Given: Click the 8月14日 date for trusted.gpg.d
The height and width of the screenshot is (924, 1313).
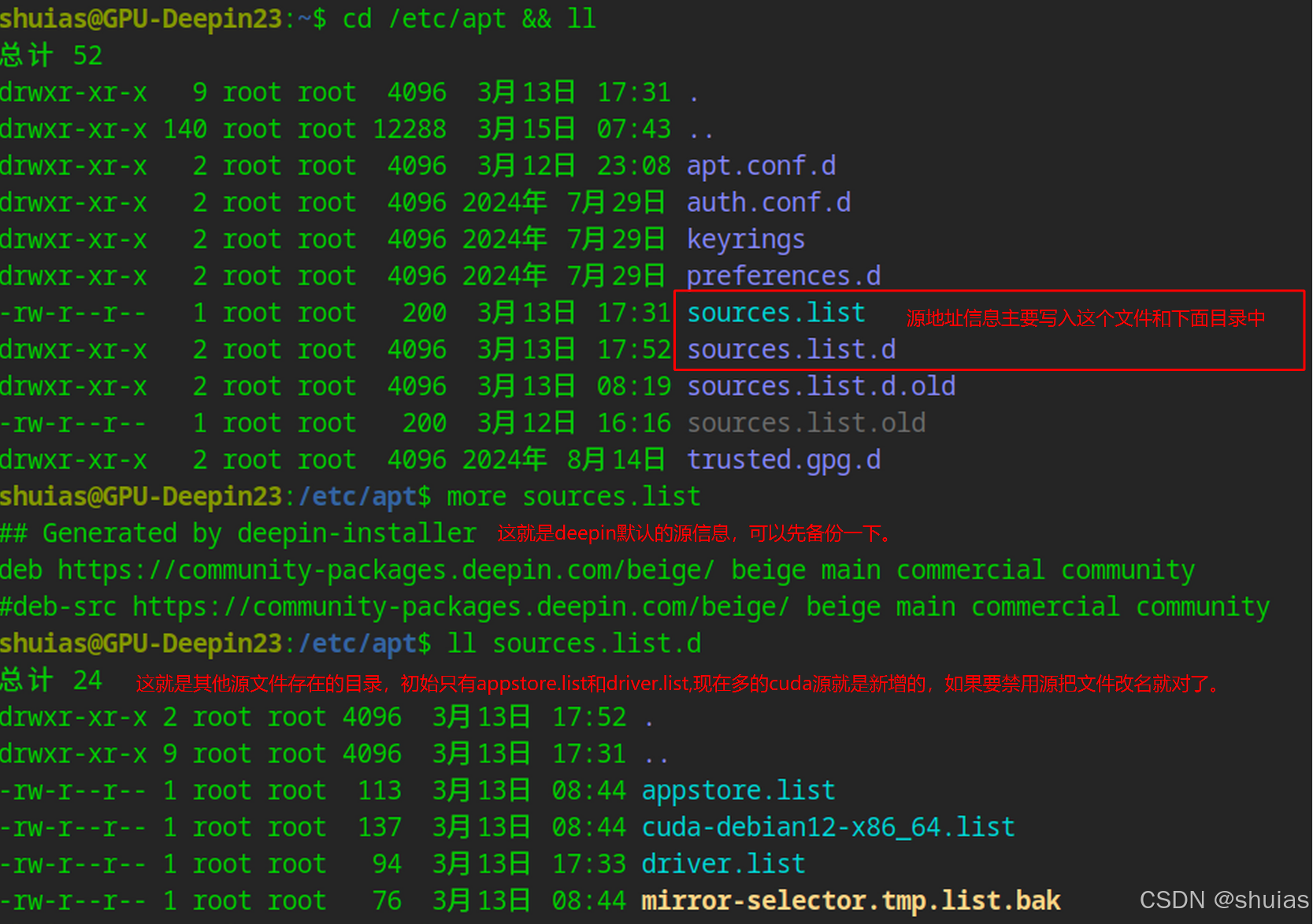Looking at the screenshot, I should 616,460.
